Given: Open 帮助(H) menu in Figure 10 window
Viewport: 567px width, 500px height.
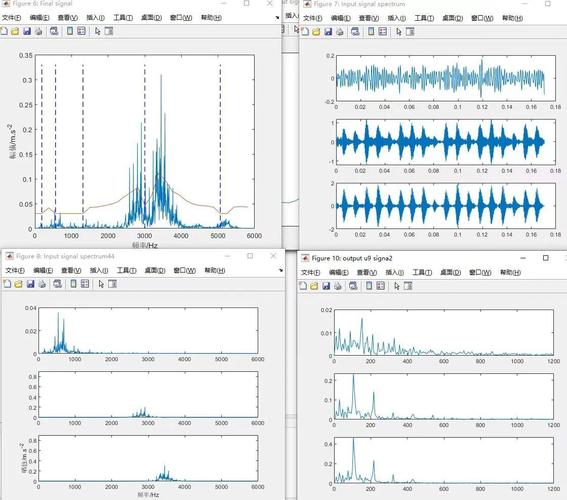Looking at the screenshot, I should click(511, 272).
